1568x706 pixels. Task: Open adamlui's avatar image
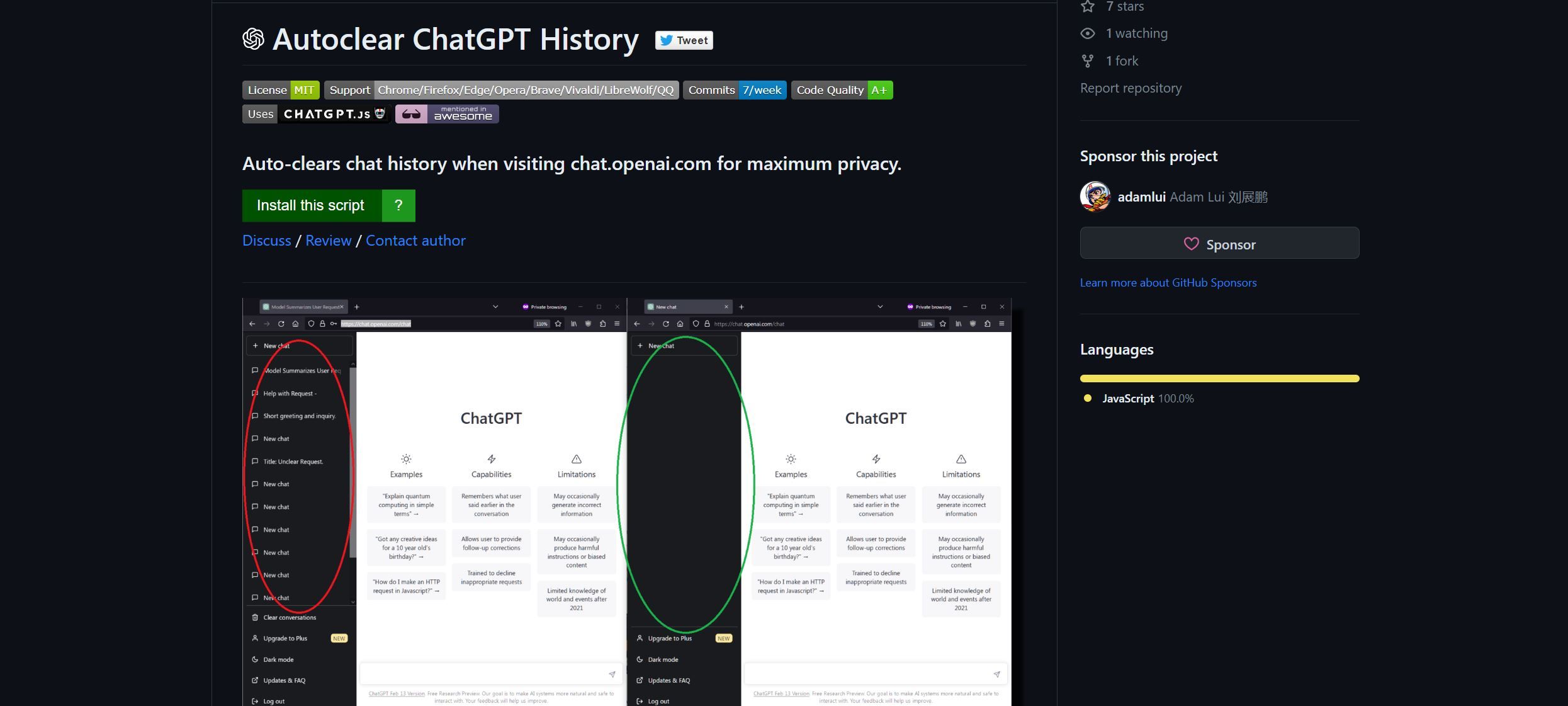tap(1095, 196)
